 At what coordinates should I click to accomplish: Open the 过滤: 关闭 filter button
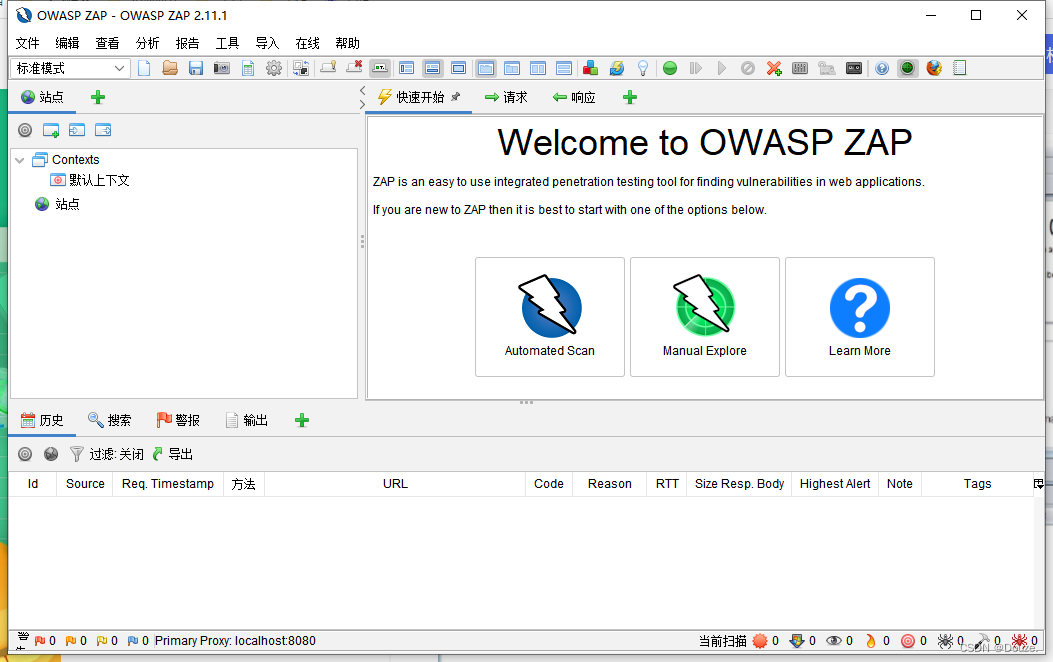click(107, 455)
